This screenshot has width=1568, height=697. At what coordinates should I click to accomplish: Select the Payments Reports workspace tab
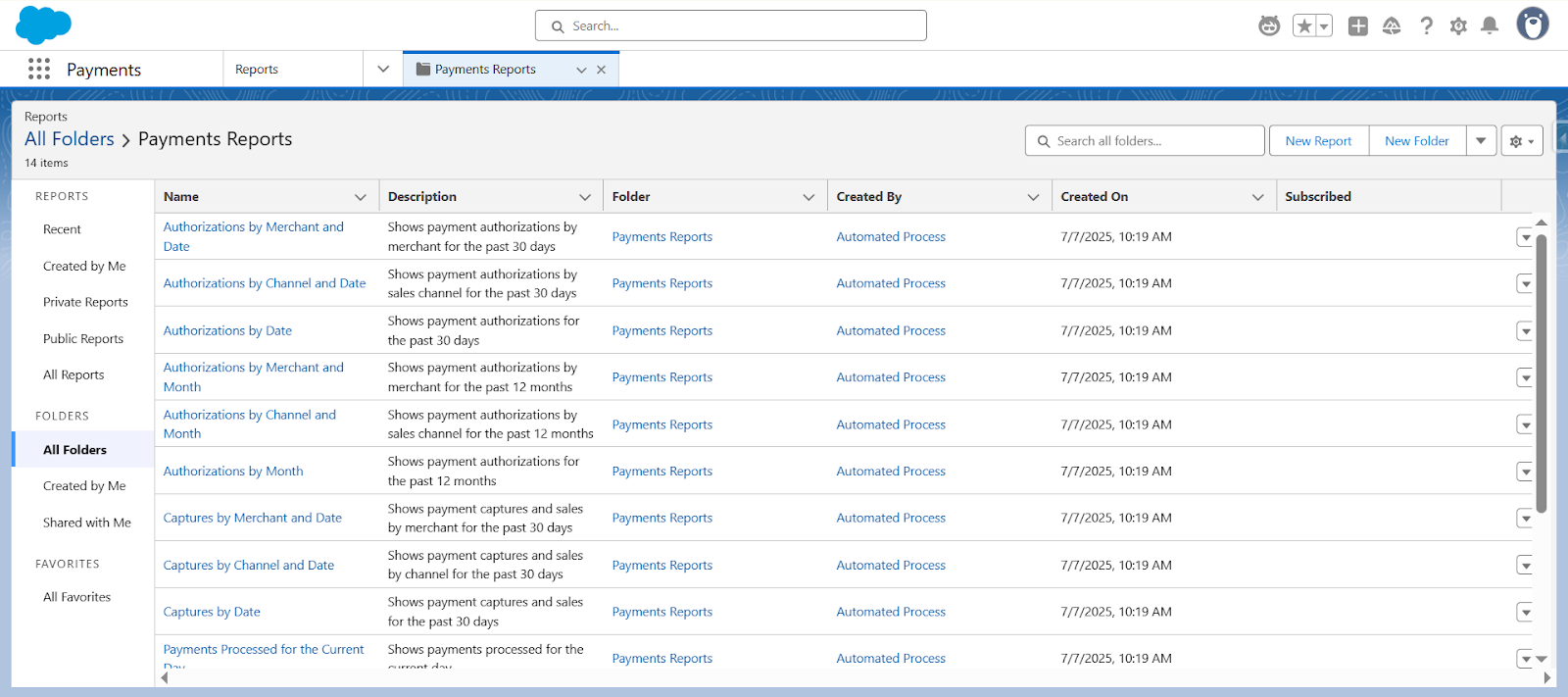coord(485,70)
